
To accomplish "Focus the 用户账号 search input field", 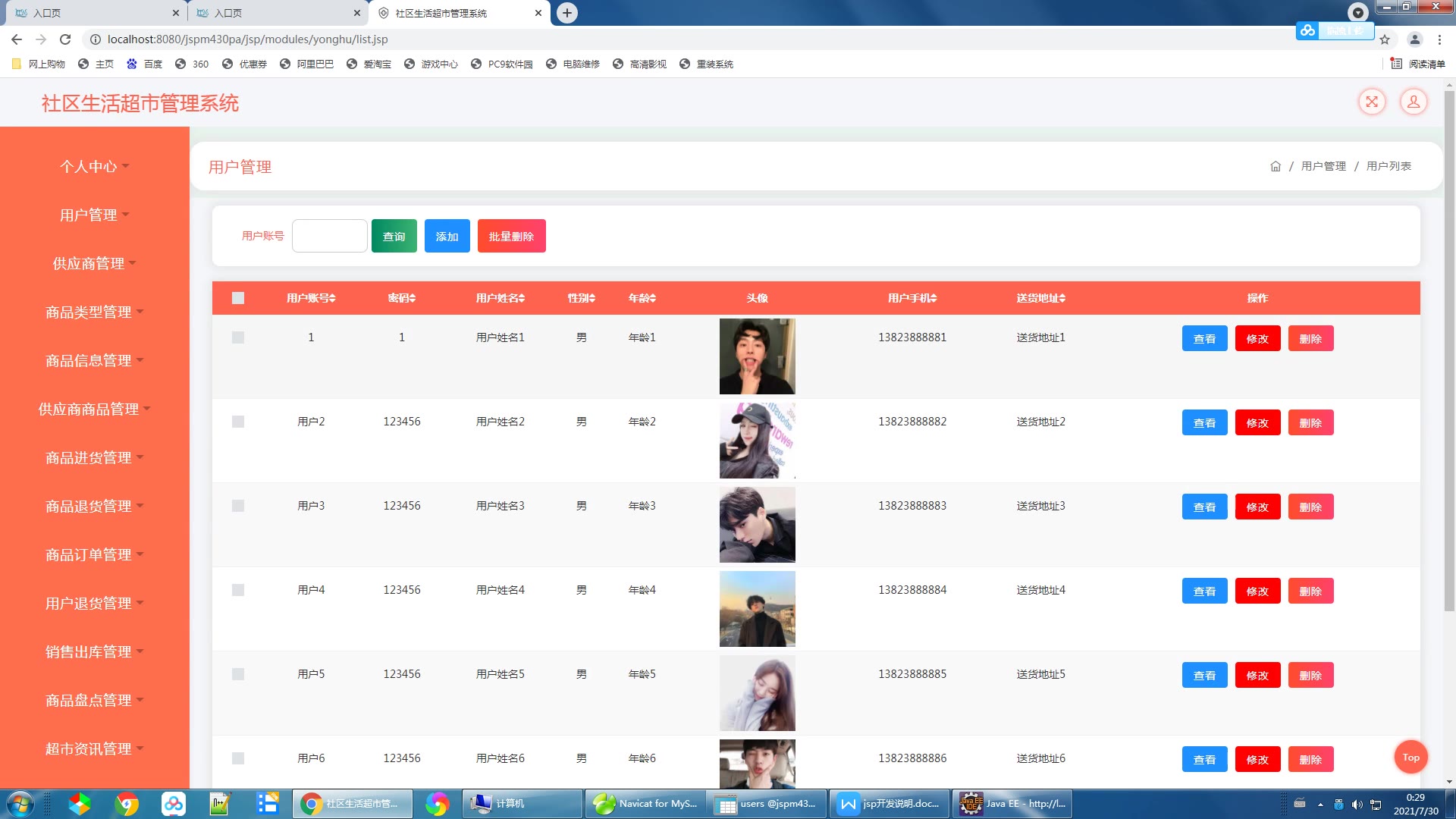I will [x=329, y=237].
